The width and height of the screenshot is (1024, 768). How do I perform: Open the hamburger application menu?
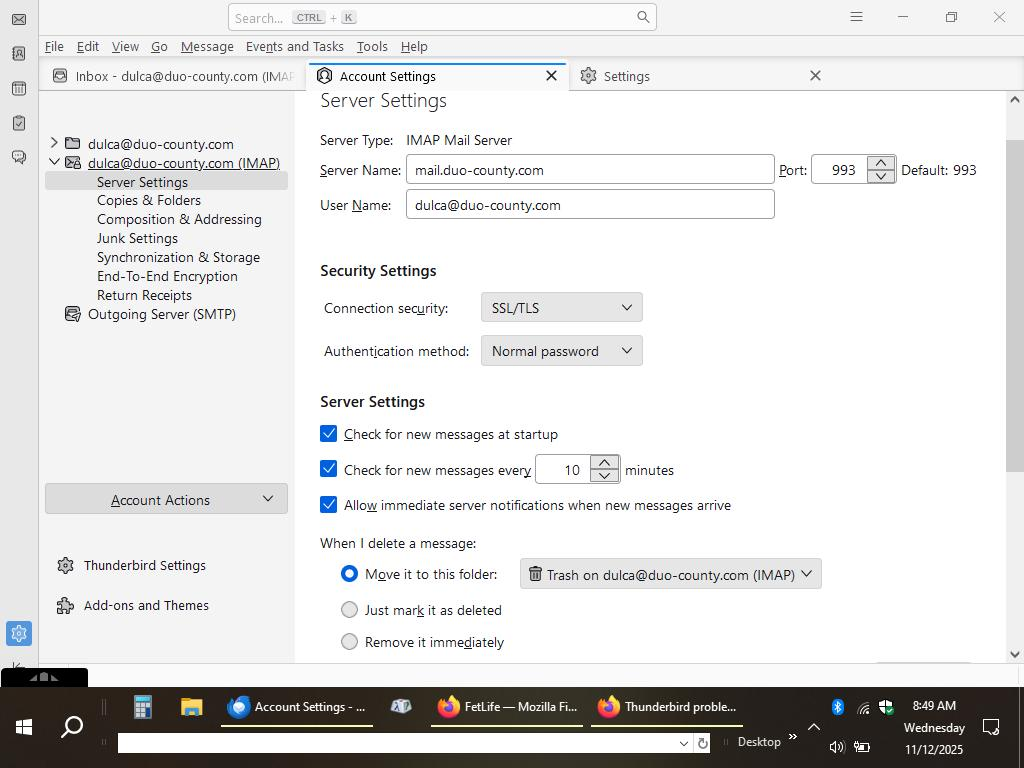pyautogui.click(x=856, y=17)
